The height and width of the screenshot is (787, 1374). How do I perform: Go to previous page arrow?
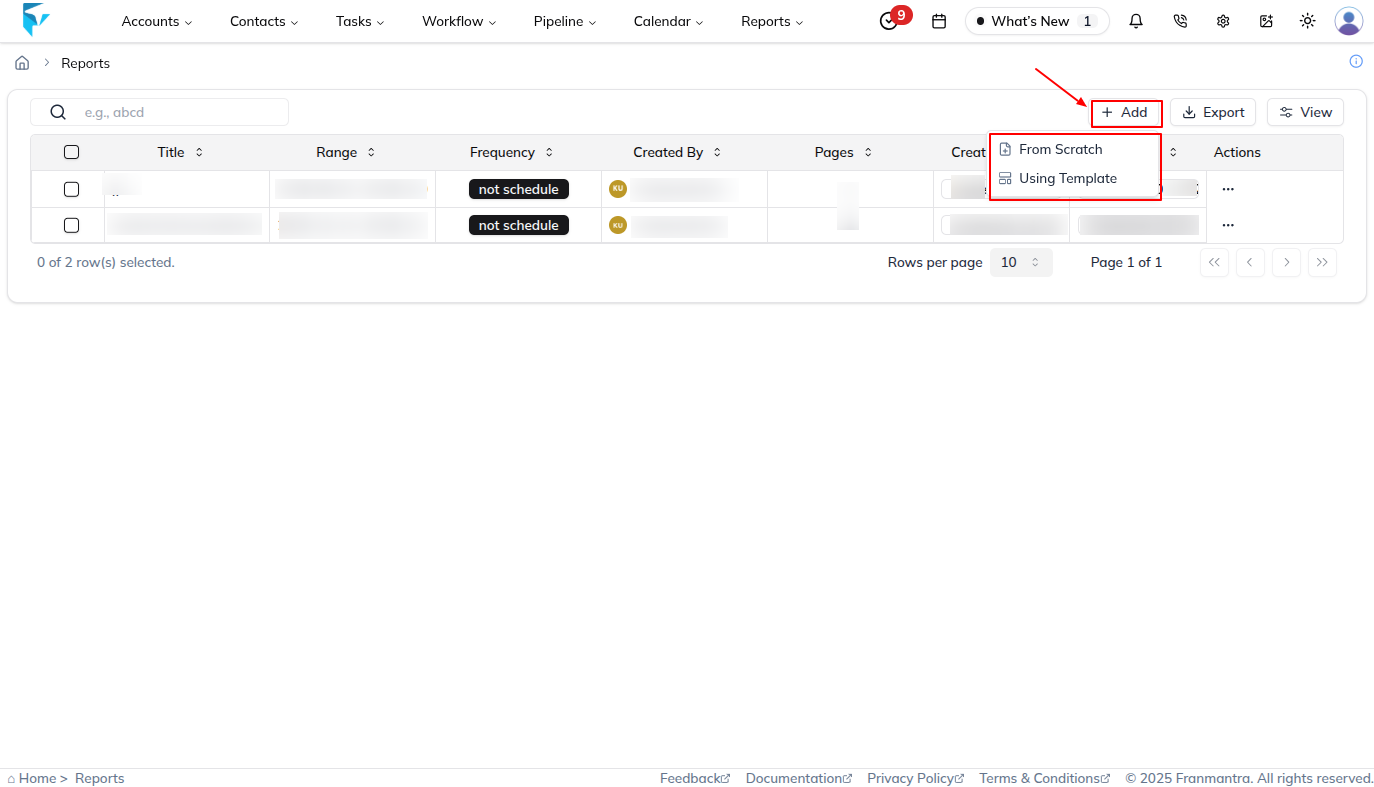tap(1250, 262)
